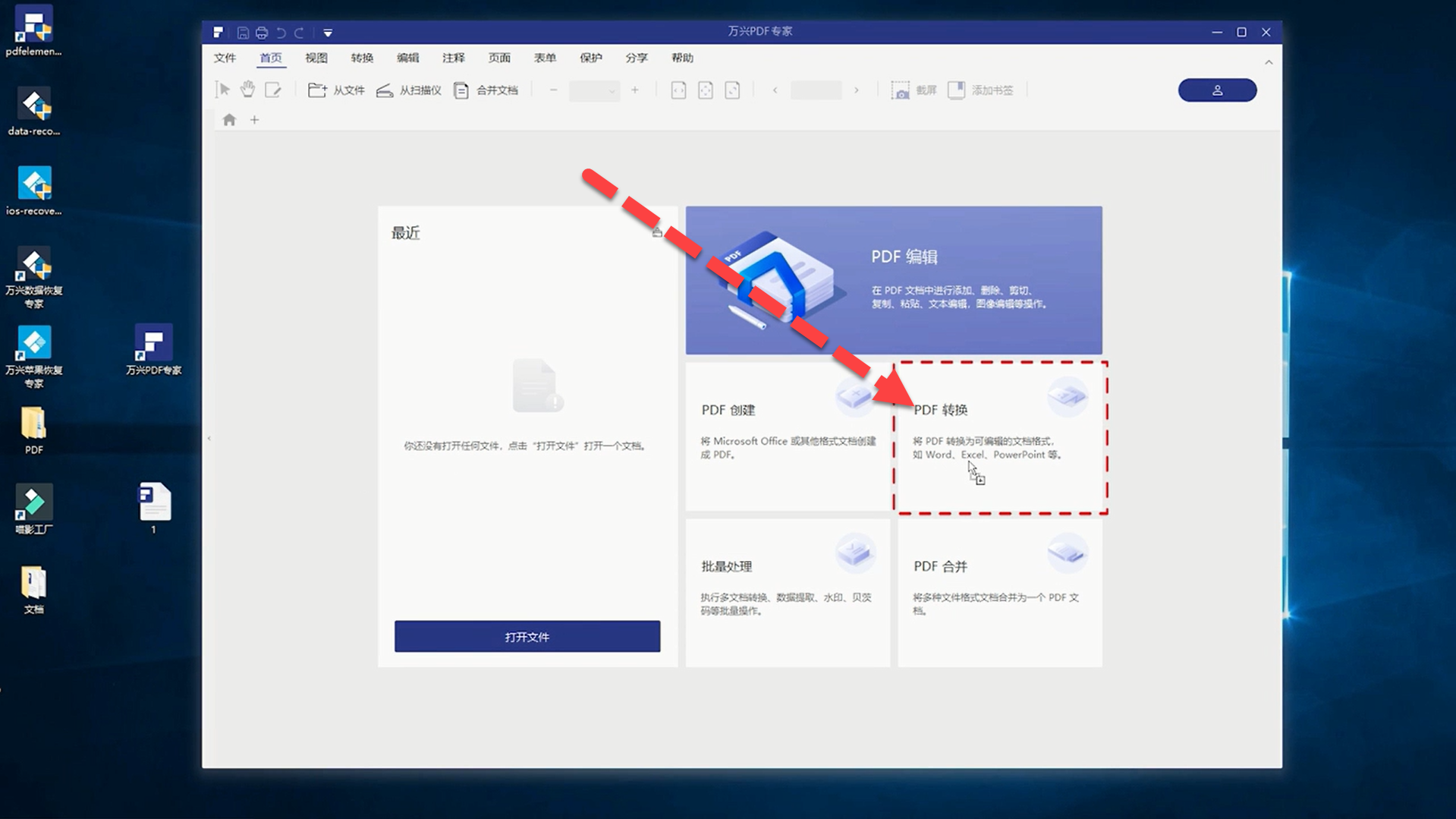Image resolution: width=1456 pixels, height=819 pixels.
Task: Click the clear recent list icon
Action: [x=657, y=232]
